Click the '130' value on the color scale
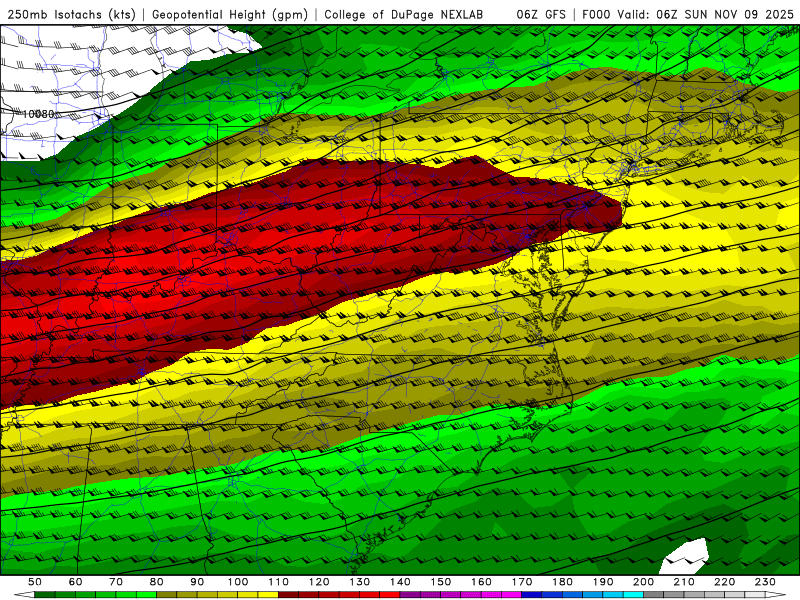This screenshot has height=600, width=800. point(360,582)
